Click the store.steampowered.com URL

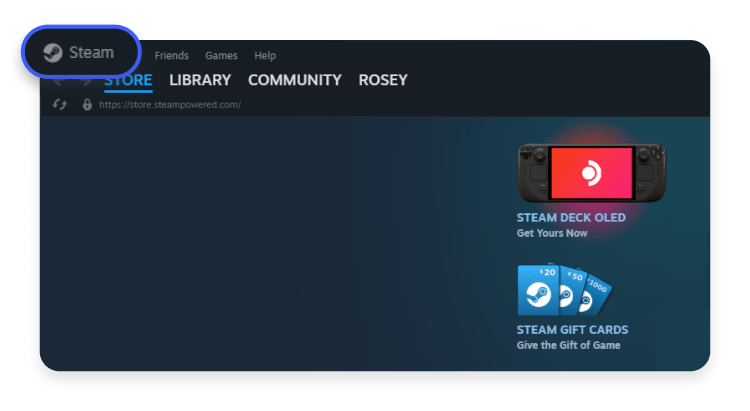tap(170, 104)
